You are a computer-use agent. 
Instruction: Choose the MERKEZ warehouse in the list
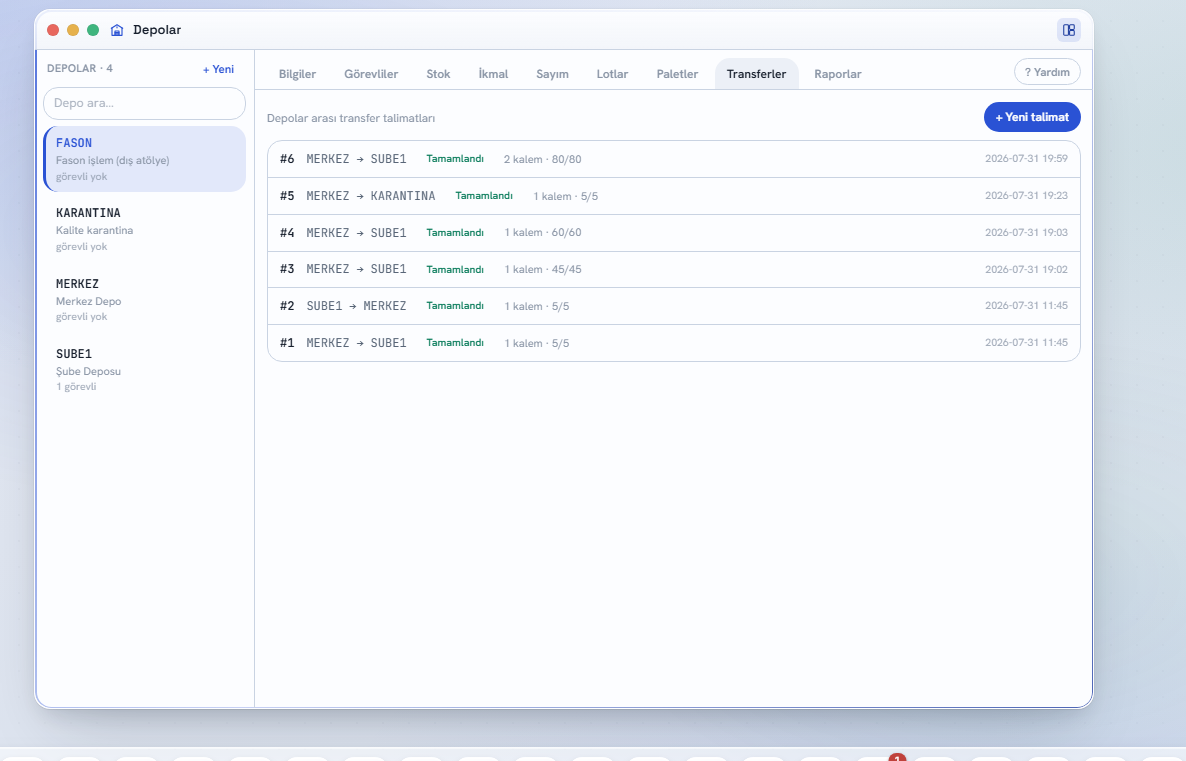pos(144,300)
